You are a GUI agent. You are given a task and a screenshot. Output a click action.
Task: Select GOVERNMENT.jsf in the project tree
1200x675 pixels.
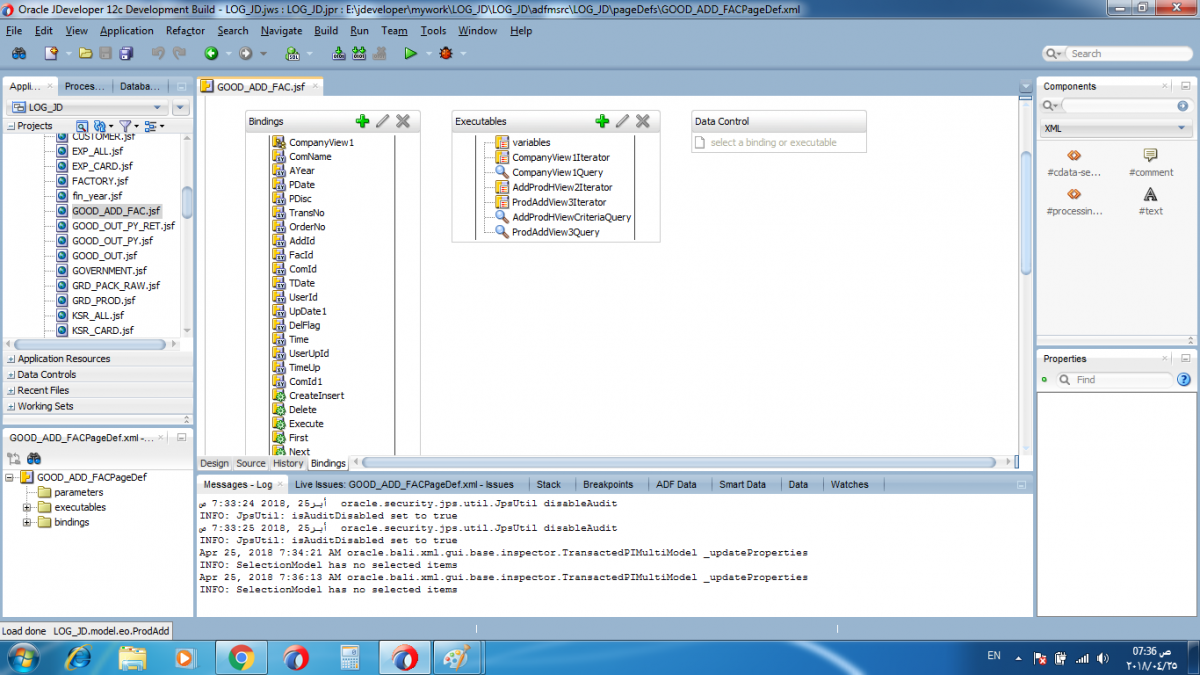coord(109,271)
